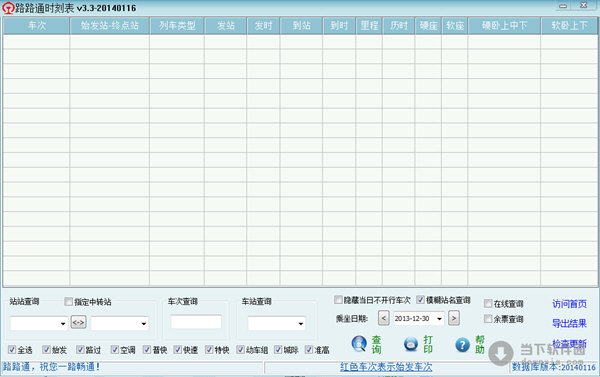Image resolution: width=600 pixels, height=377 pixels.
Task: Click the magnifier query icon
Action: click(359, 344)
